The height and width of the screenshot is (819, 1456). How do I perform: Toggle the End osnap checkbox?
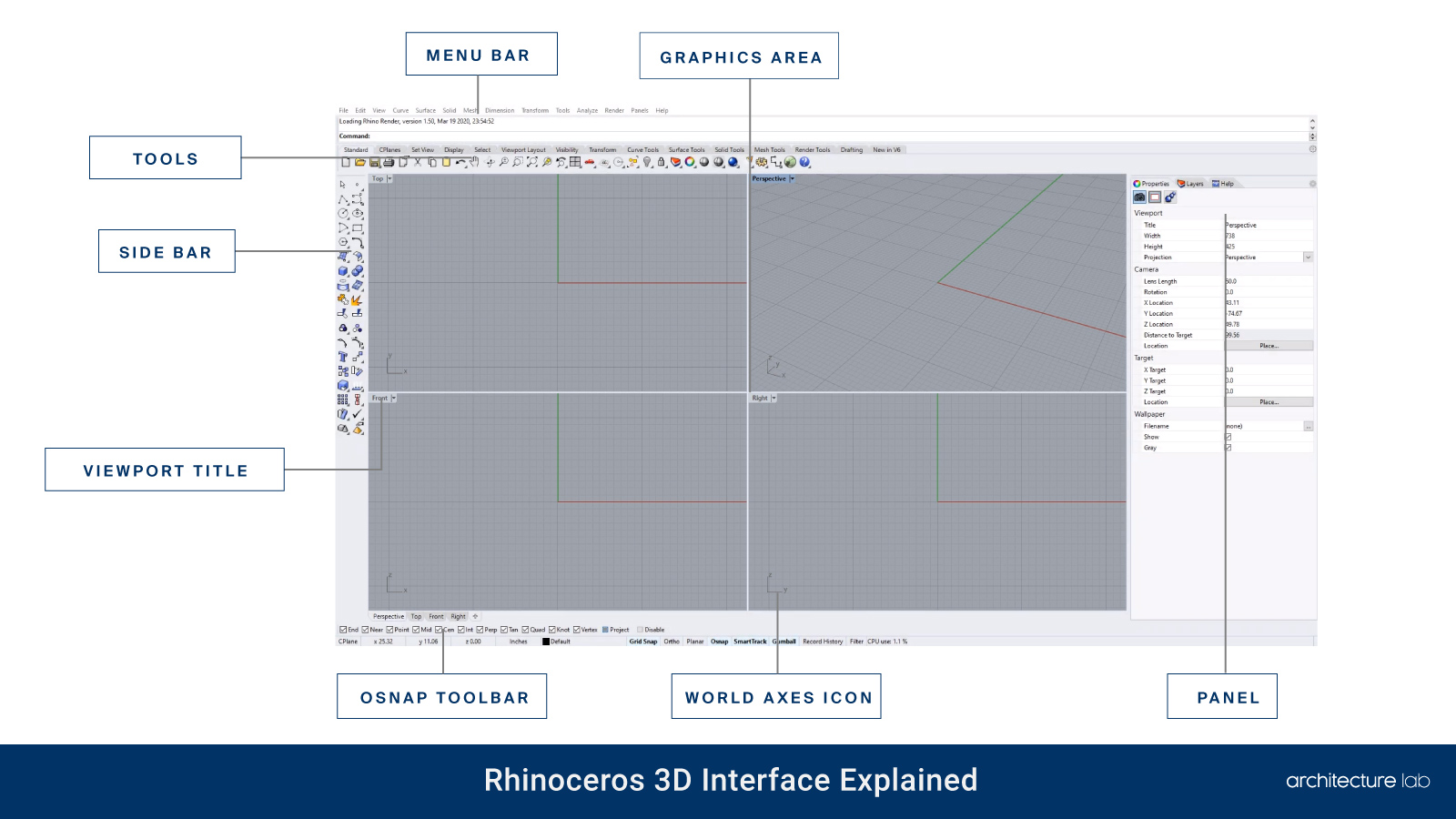click(343, 630)
